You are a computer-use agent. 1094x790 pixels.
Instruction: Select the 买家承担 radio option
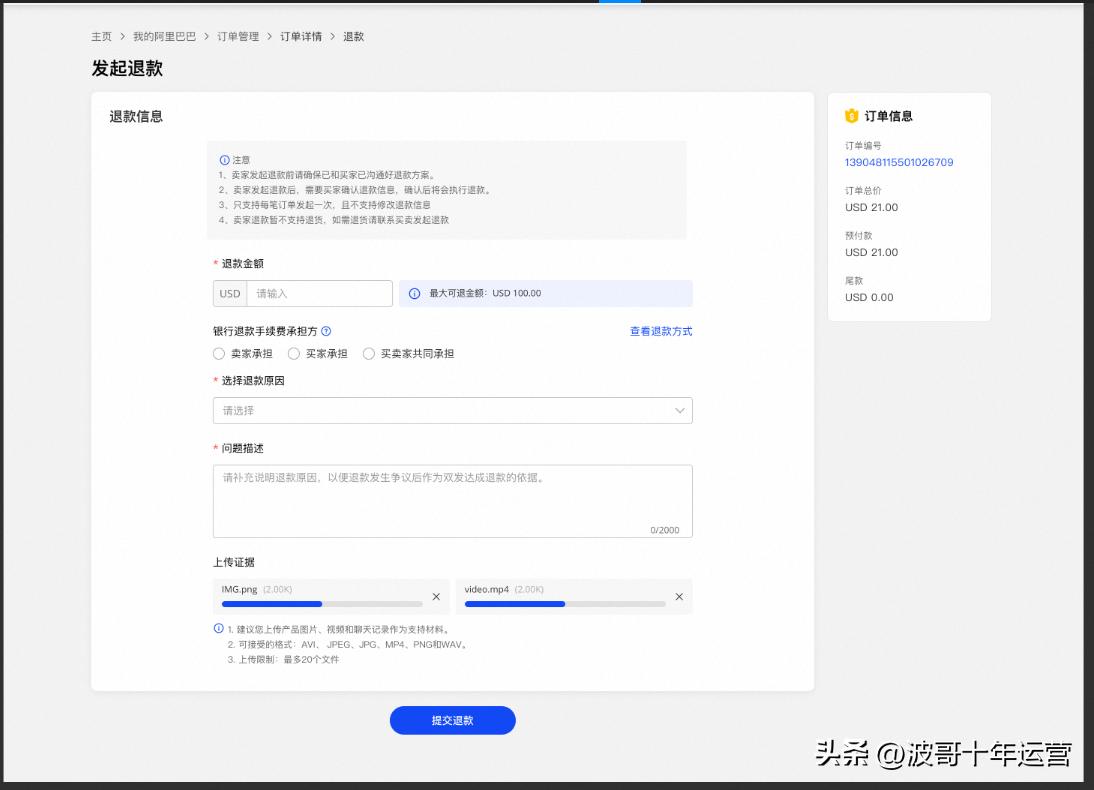[x=292, y=353]
